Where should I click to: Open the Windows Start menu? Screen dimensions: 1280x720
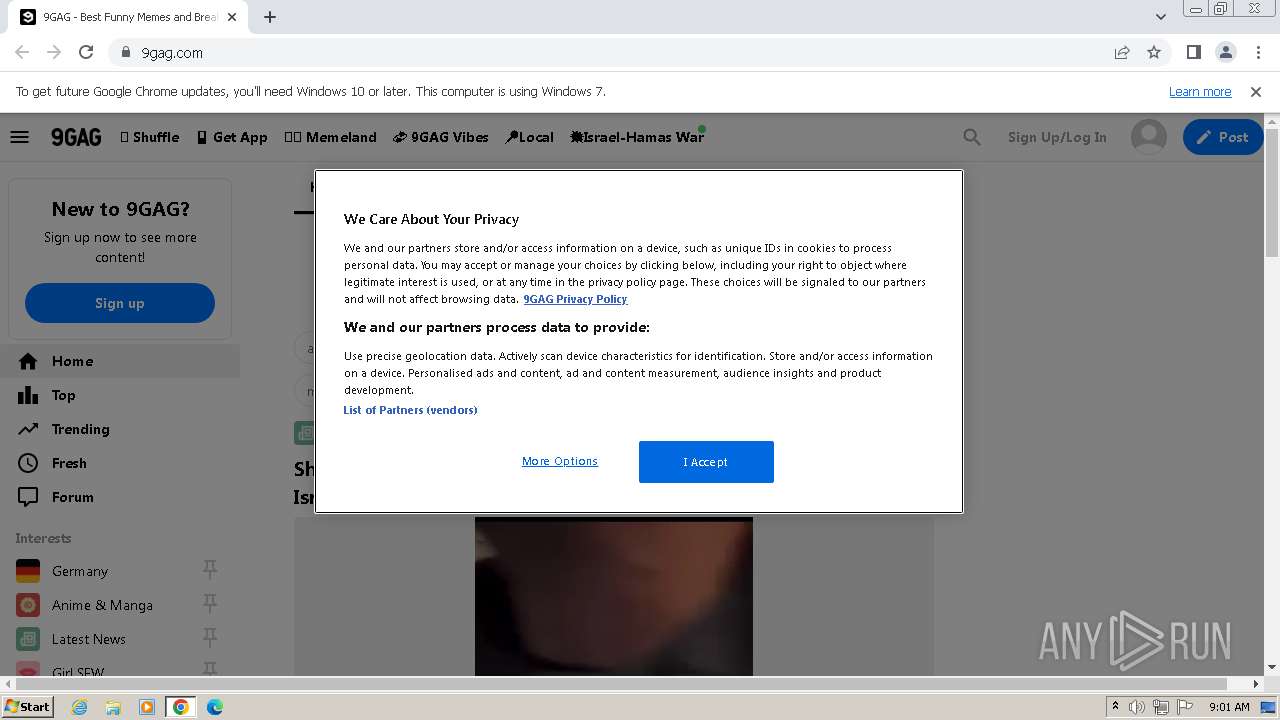click(27, 707)
